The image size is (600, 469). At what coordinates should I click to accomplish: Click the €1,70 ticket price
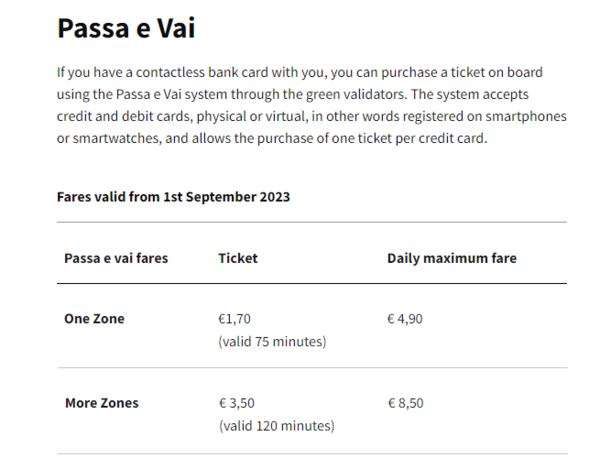point(234,319)
